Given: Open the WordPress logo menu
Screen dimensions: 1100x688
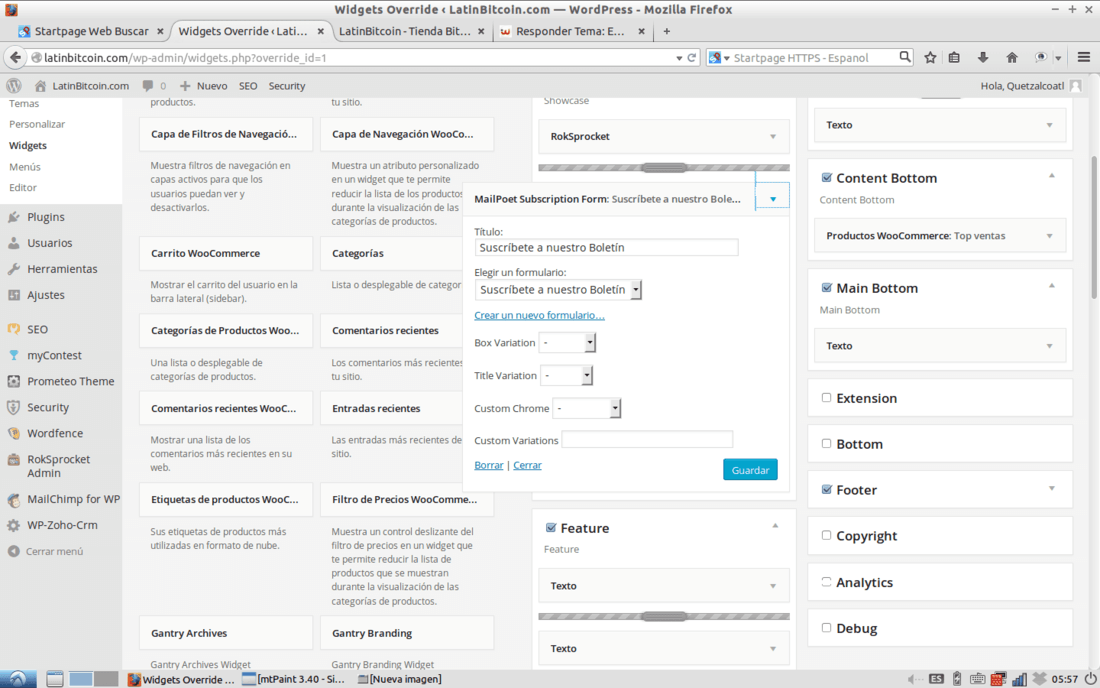Looking at the screenshot, I should tap(14, 86).
